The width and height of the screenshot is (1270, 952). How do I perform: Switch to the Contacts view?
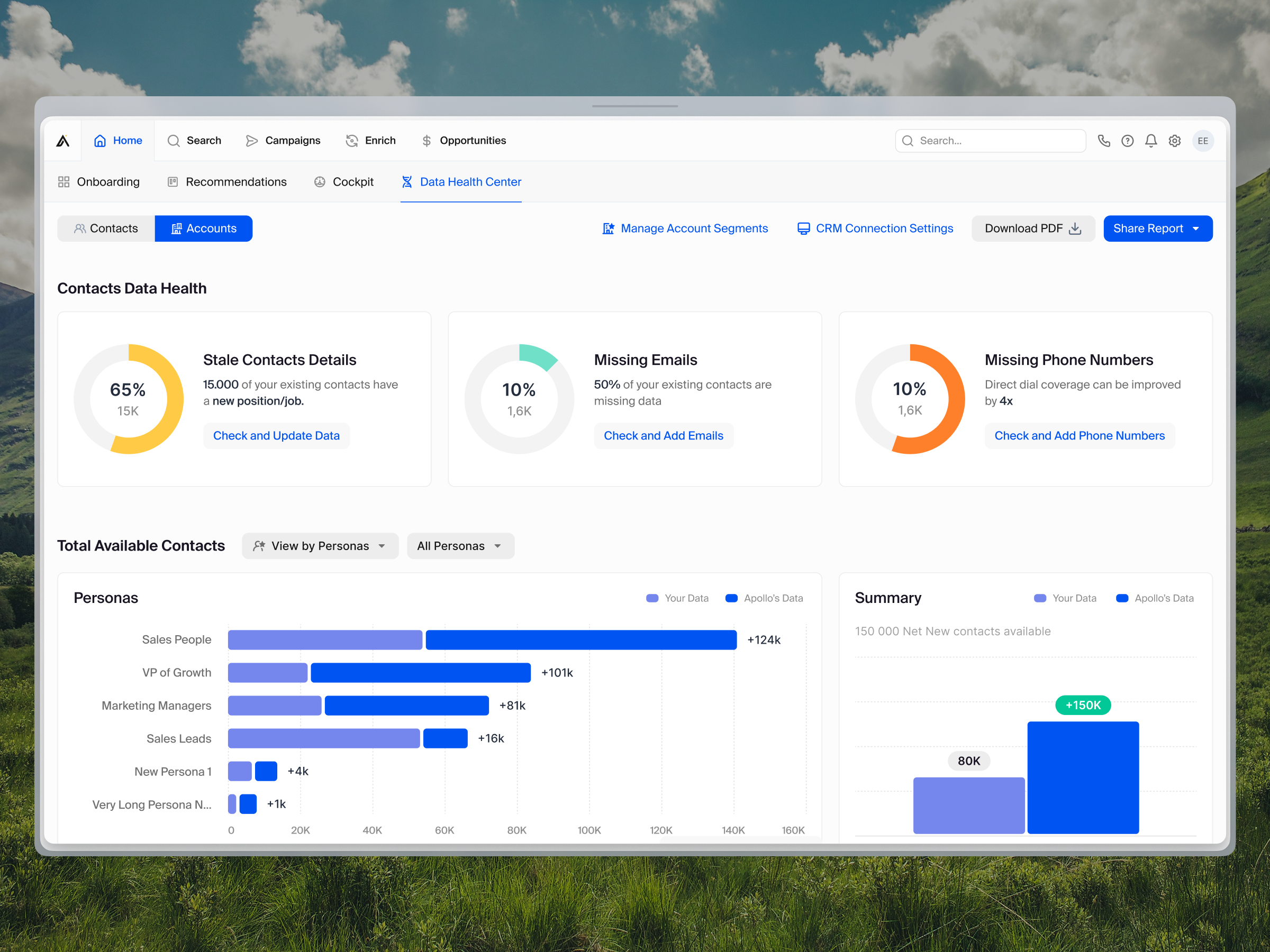click(106, 228)
